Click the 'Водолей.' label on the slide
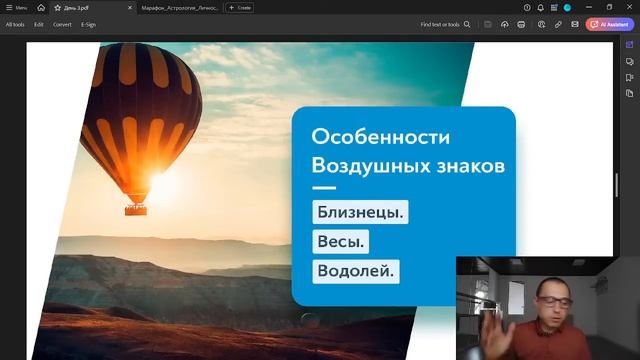Viewport: 640px width, 360px height. pos(356,271)
